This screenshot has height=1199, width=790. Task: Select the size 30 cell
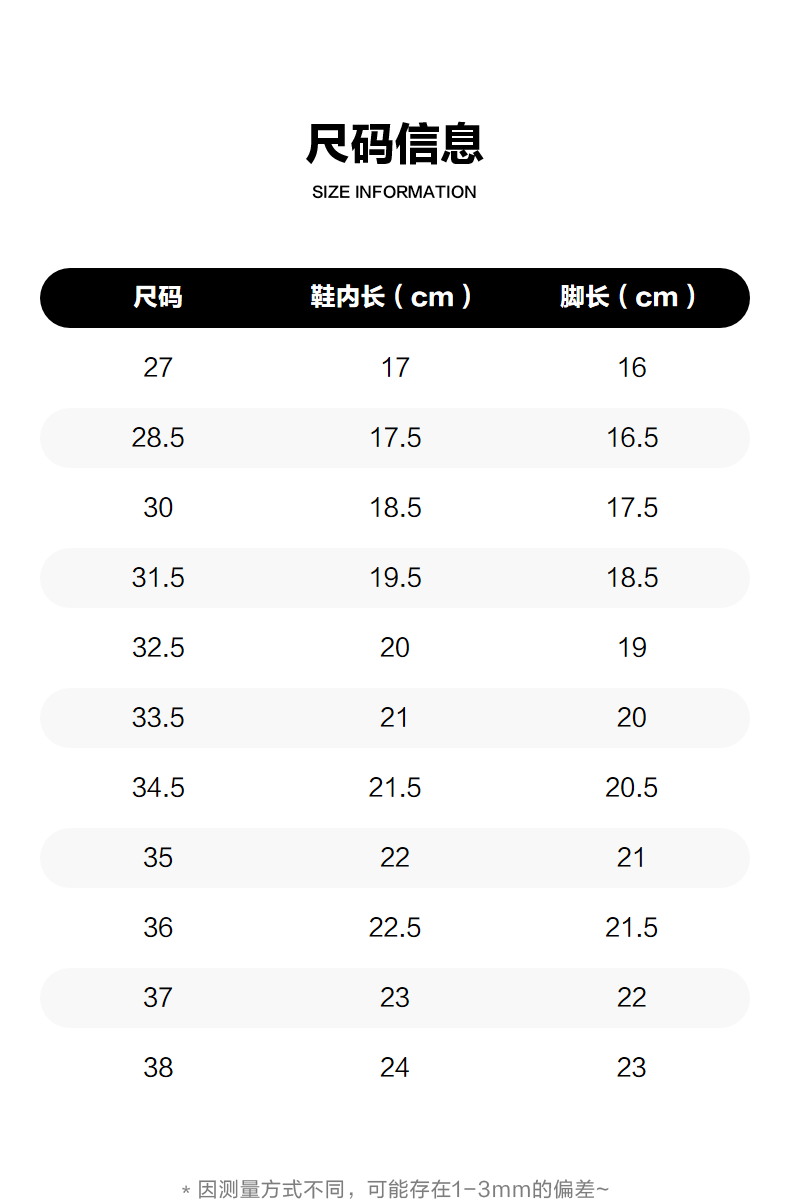(158, 508)
